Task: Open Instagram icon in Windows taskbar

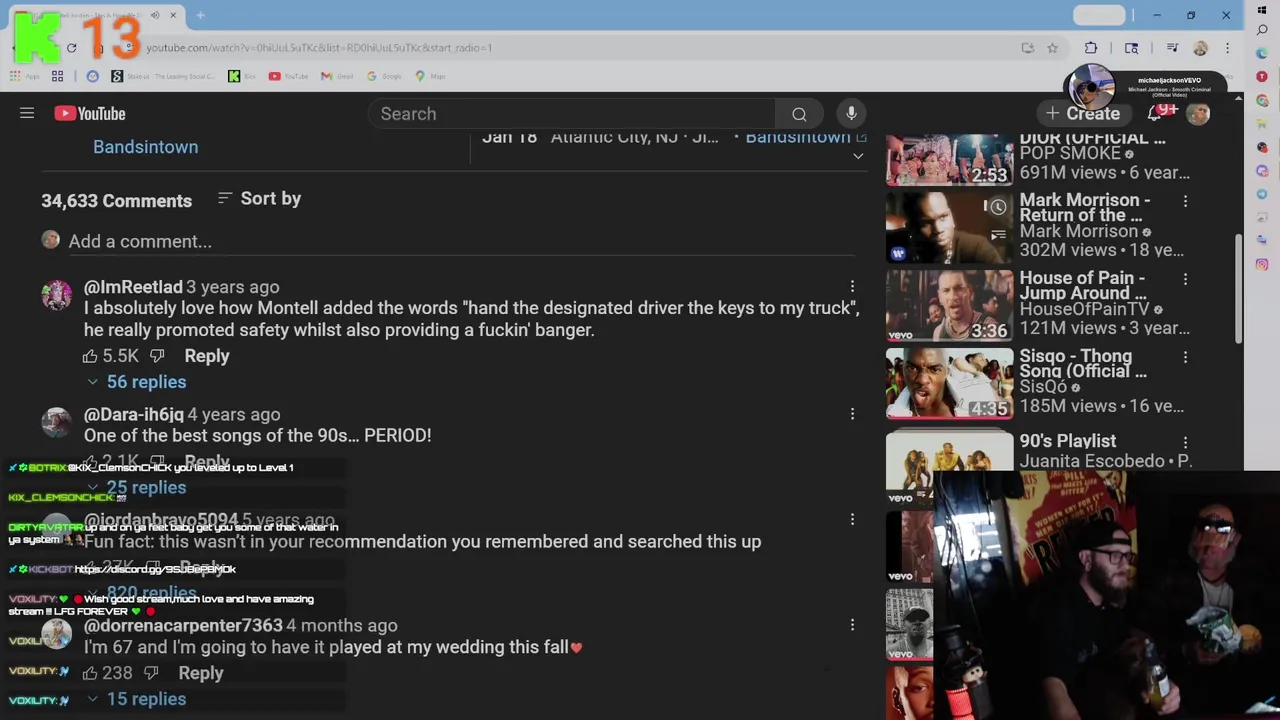Action: coord(1262,265)
